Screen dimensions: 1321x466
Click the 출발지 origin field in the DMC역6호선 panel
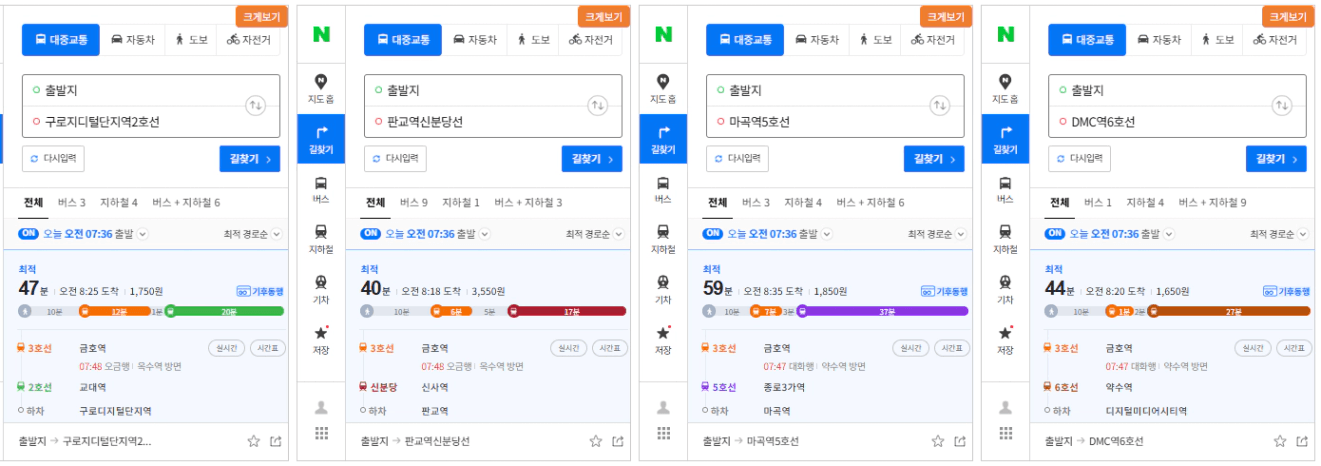1158,90
